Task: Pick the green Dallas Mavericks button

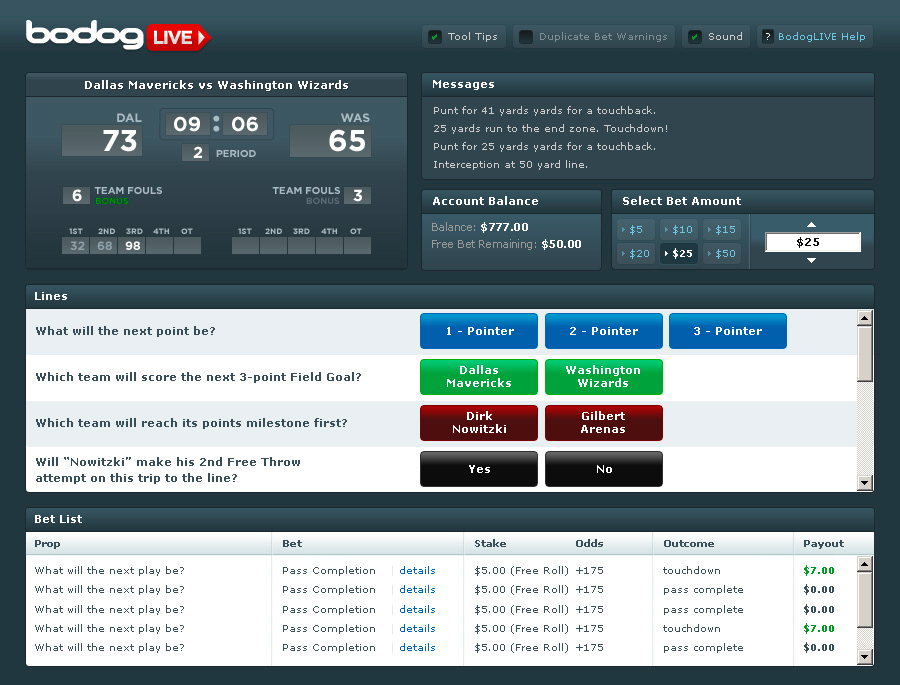Action: [x=479, y=377]
